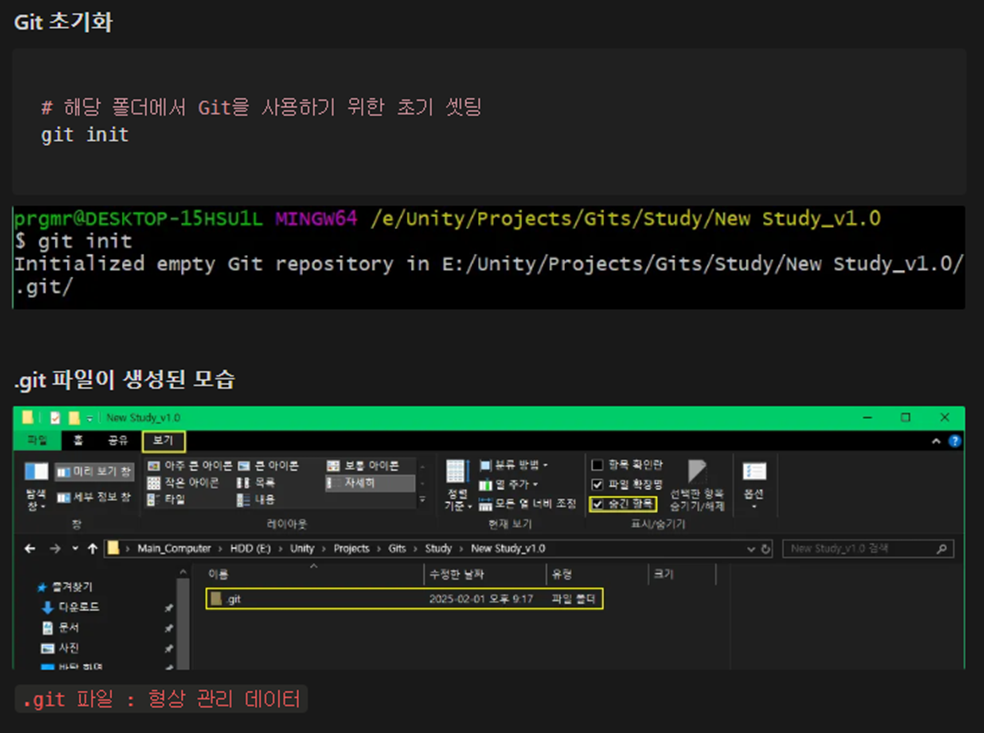
Task: Switch to the 공유 ribbon tab
Action: (x=117, y=441)
